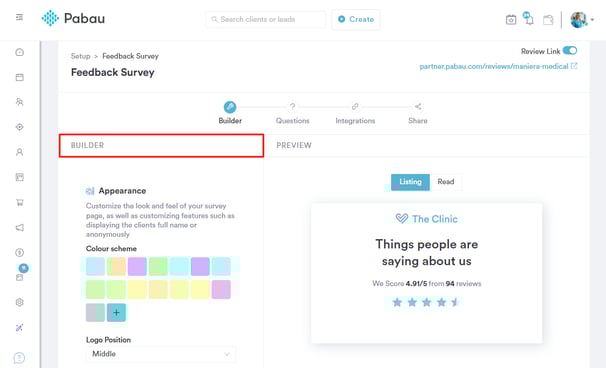This screenshot has width=606, height=368.
Task: Open the calendar icon in the sidebar
Action: (x=19, y=77)
